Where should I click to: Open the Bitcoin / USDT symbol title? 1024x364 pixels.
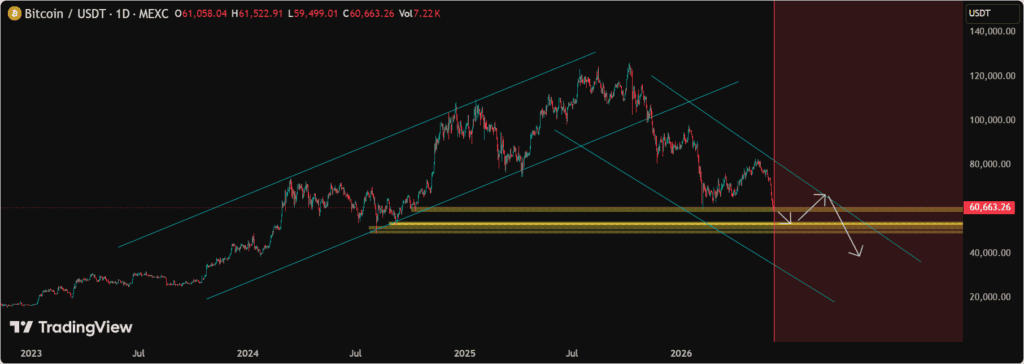click(x=96, y=13)
